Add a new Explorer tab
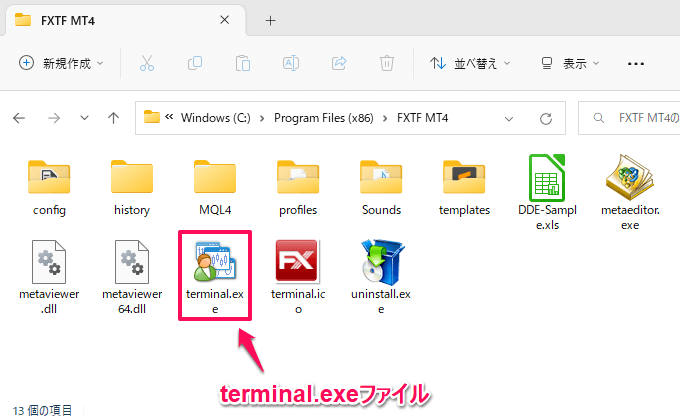This screenshot has height=420, width=680. click(270, 20)
